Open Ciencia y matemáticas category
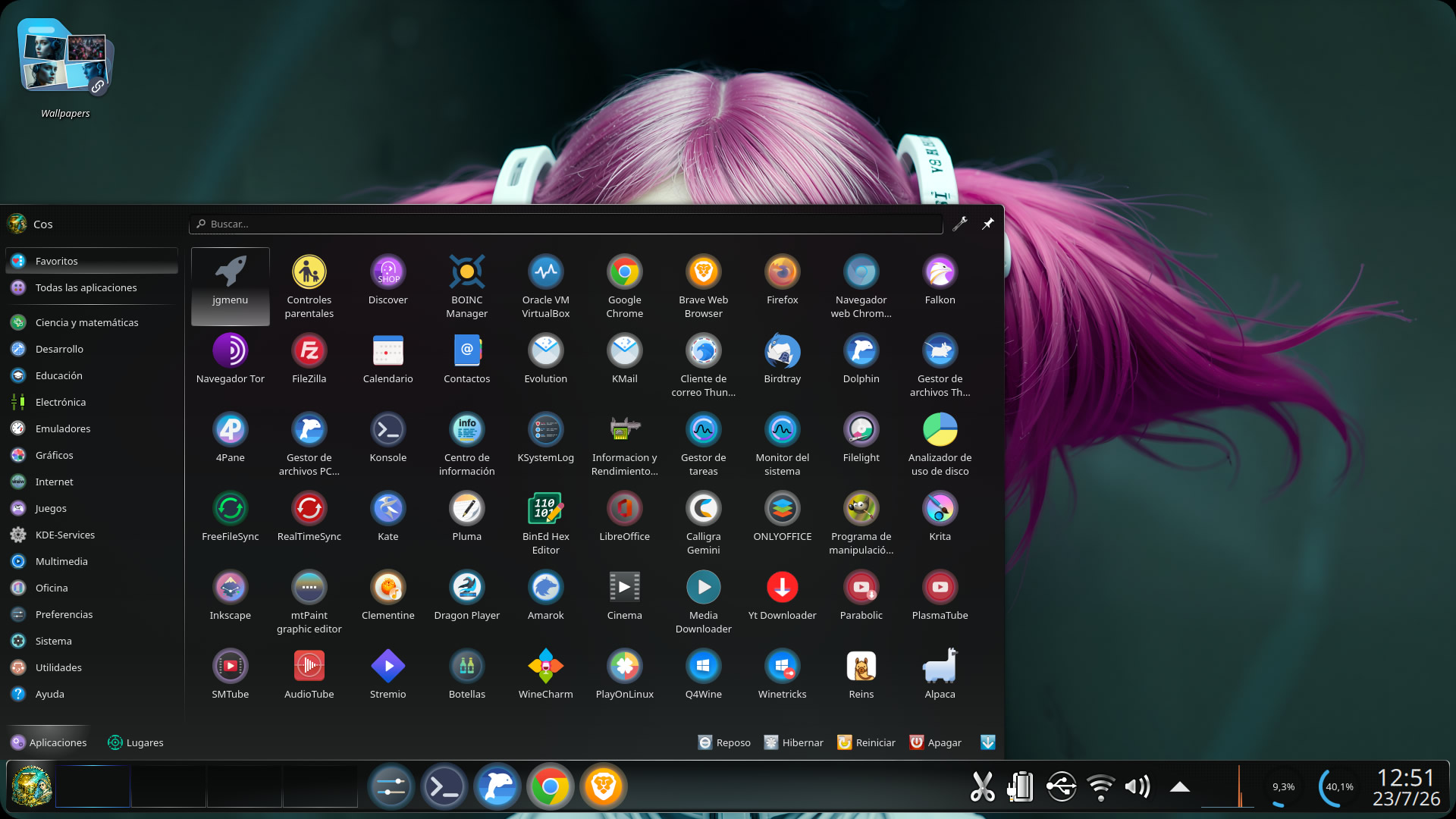The image size is (1456, 819). tap(93, 322)
